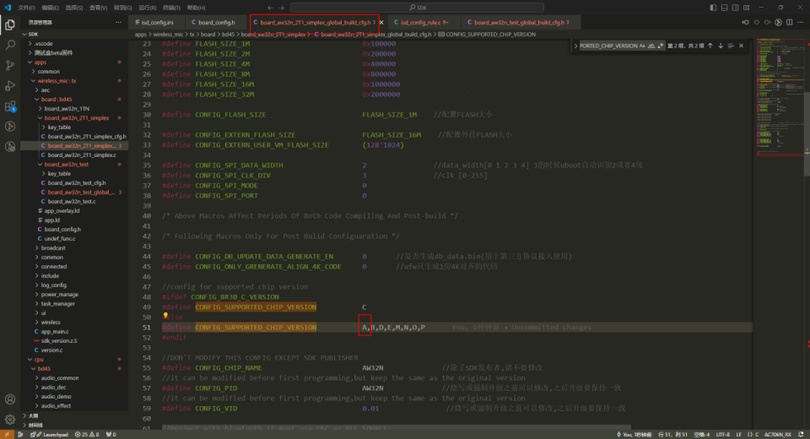The image size is (810, 439).
Task: Jump to next match in find widget
Action: 721,45
